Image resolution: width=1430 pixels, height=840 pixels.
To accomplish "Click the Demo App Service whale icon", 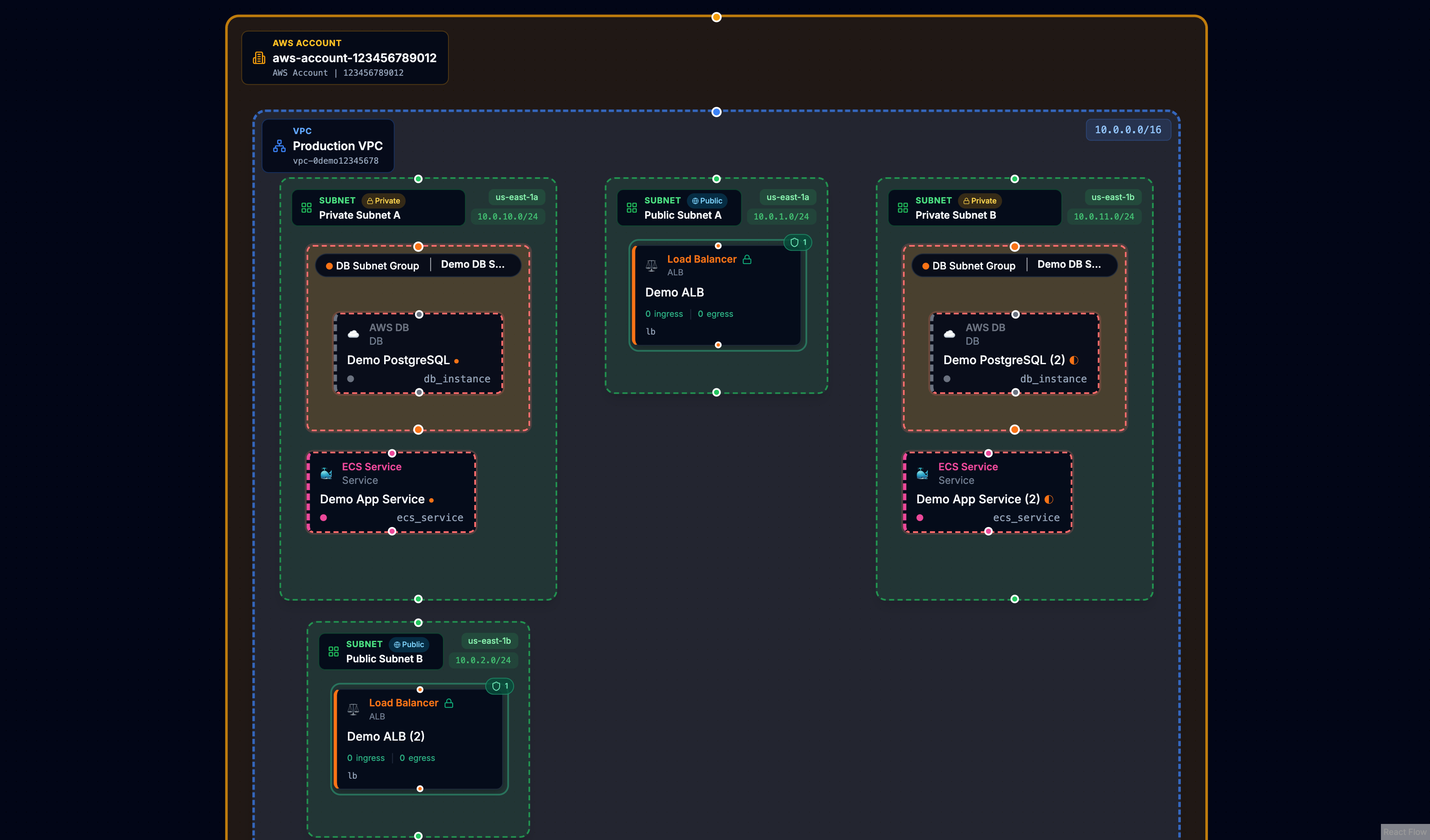I will (326, 473).
